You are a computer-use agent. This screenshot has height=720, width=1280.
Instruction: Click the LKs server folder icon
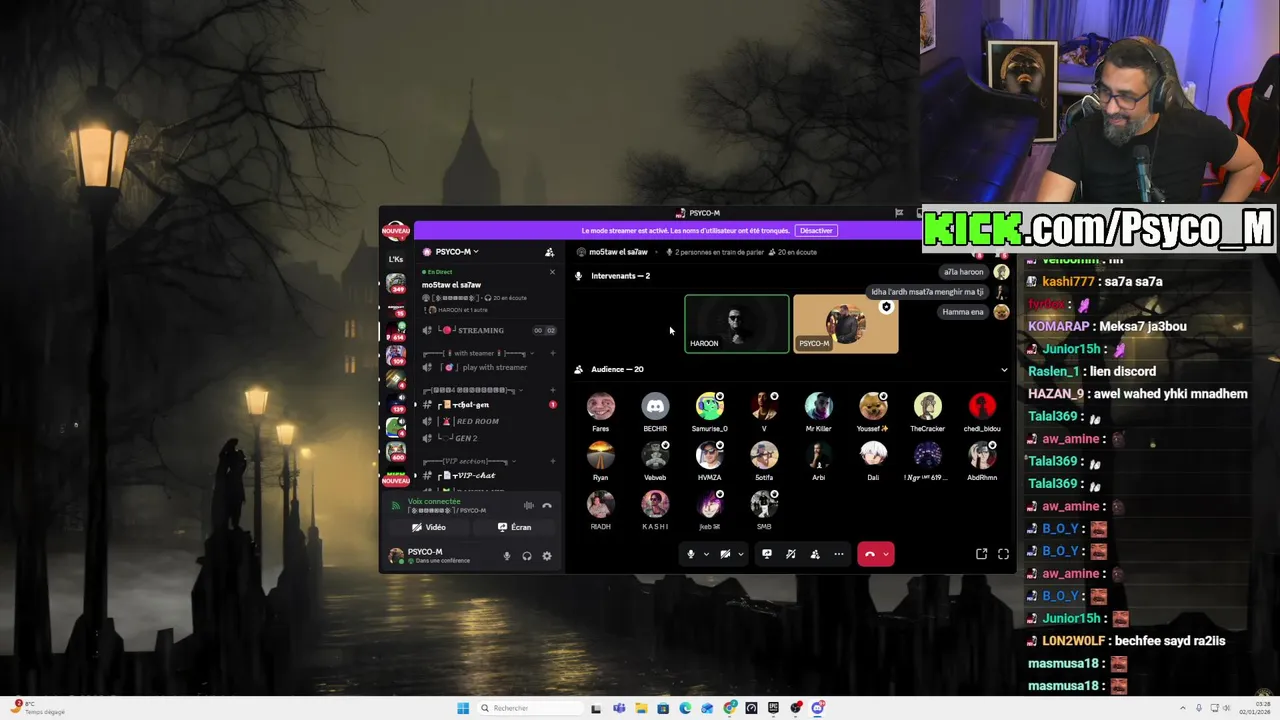pyautogui.click(x=396, y=259)
